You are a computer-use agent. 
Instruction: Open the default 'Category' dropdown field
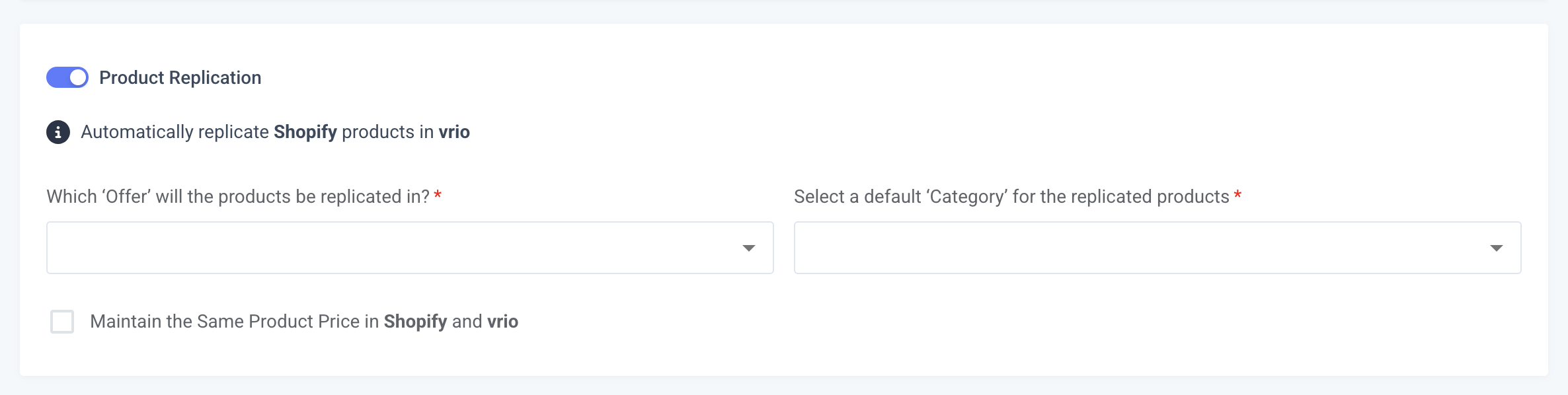(x=1157, y=248)
